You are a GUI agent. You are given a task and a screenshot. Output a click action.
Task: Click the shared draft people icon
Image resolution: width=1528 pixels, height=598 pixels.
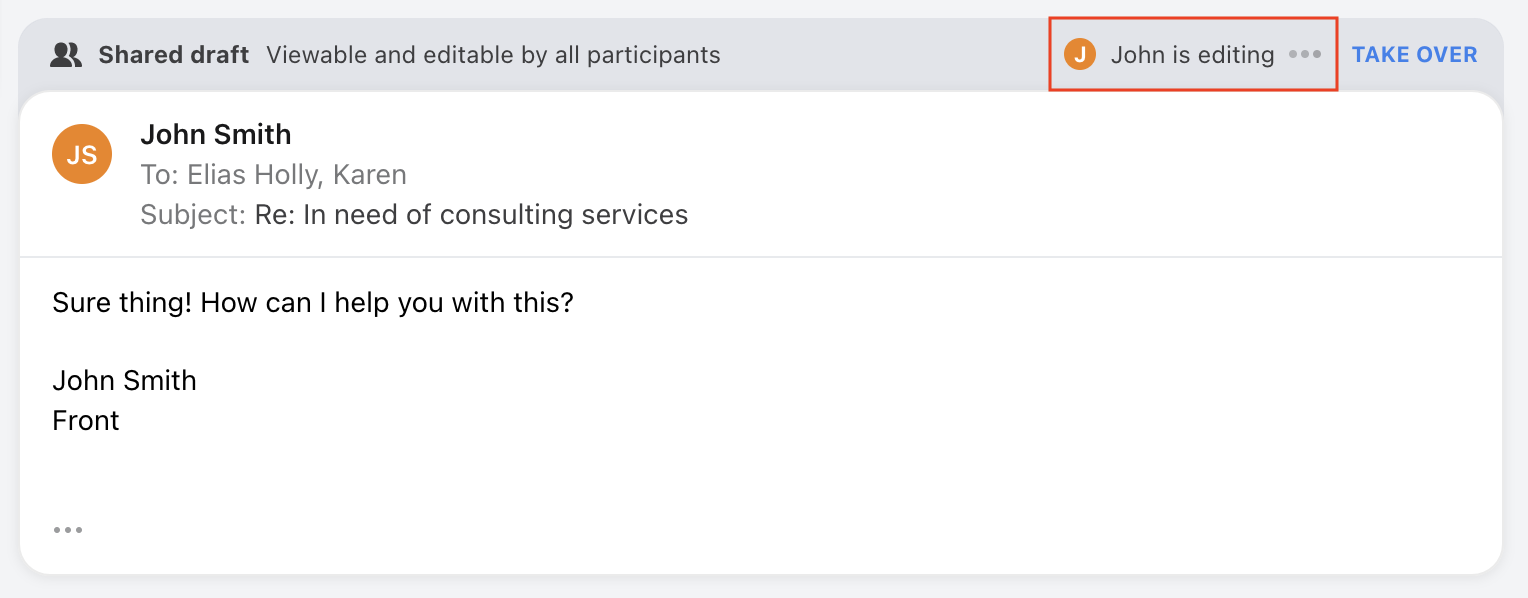(66, 55)
